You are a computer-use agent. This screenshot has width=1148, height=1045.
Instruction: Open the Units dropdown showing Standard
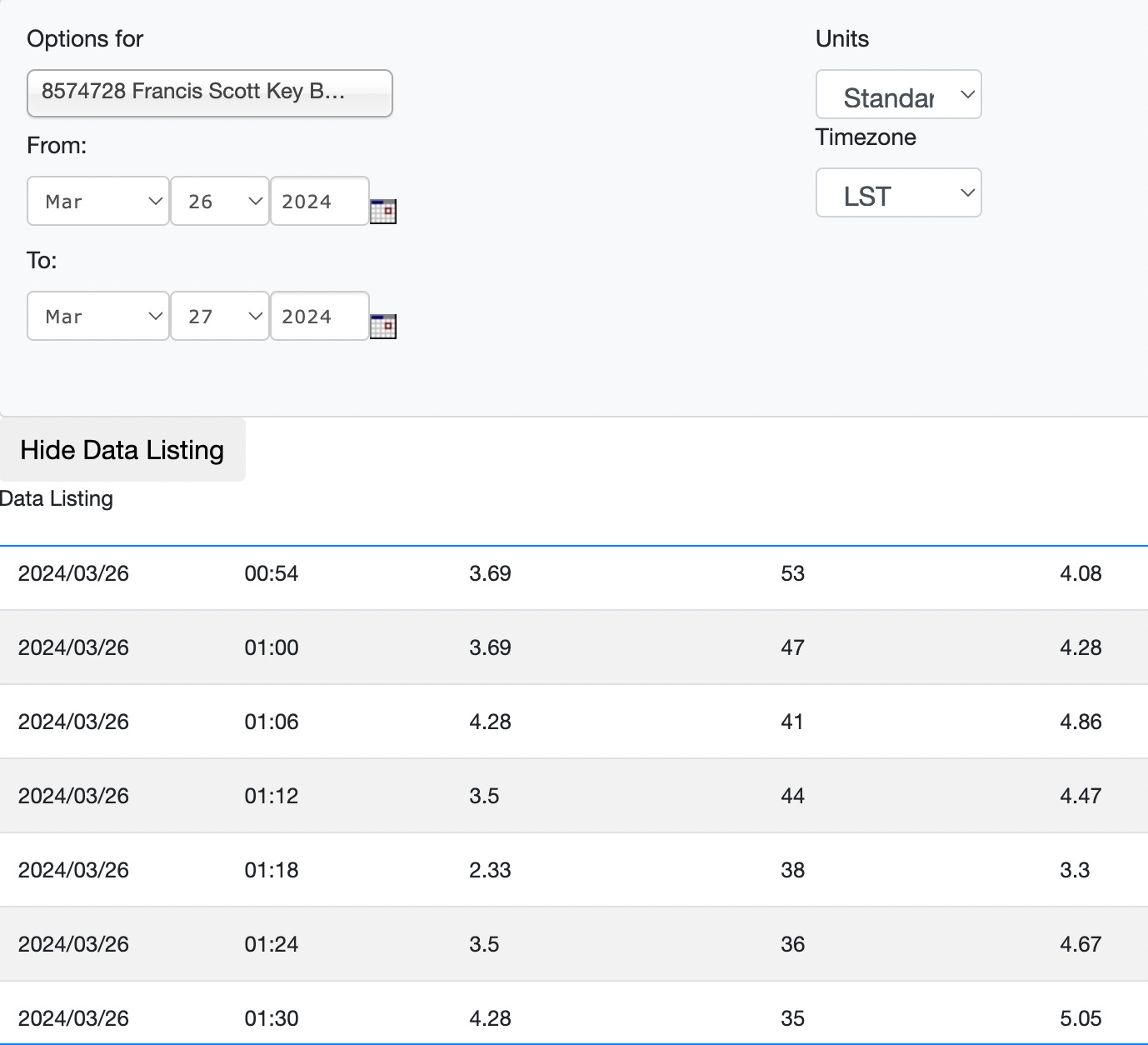[x=898, y=96]
